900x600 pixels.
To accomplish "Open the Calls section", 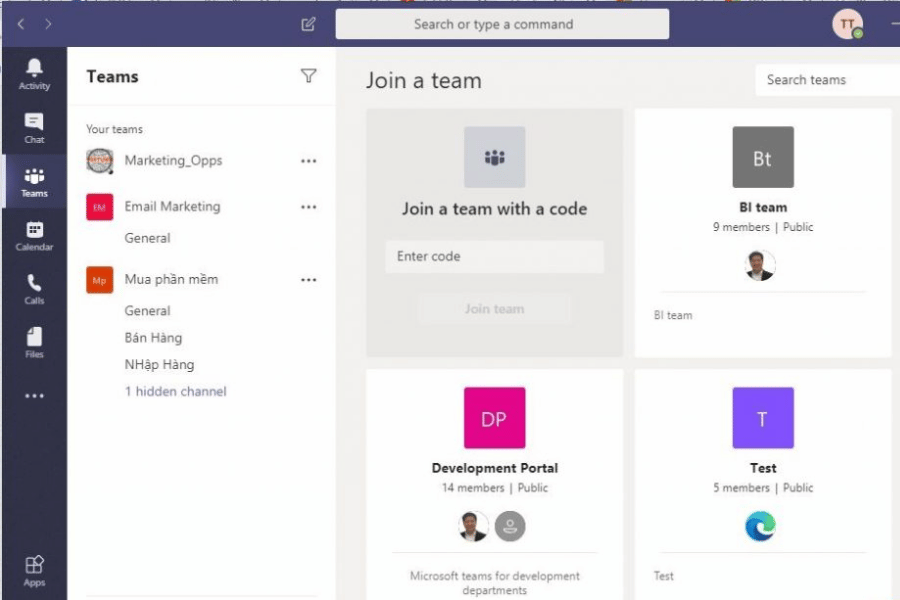I will coord(34,289).
